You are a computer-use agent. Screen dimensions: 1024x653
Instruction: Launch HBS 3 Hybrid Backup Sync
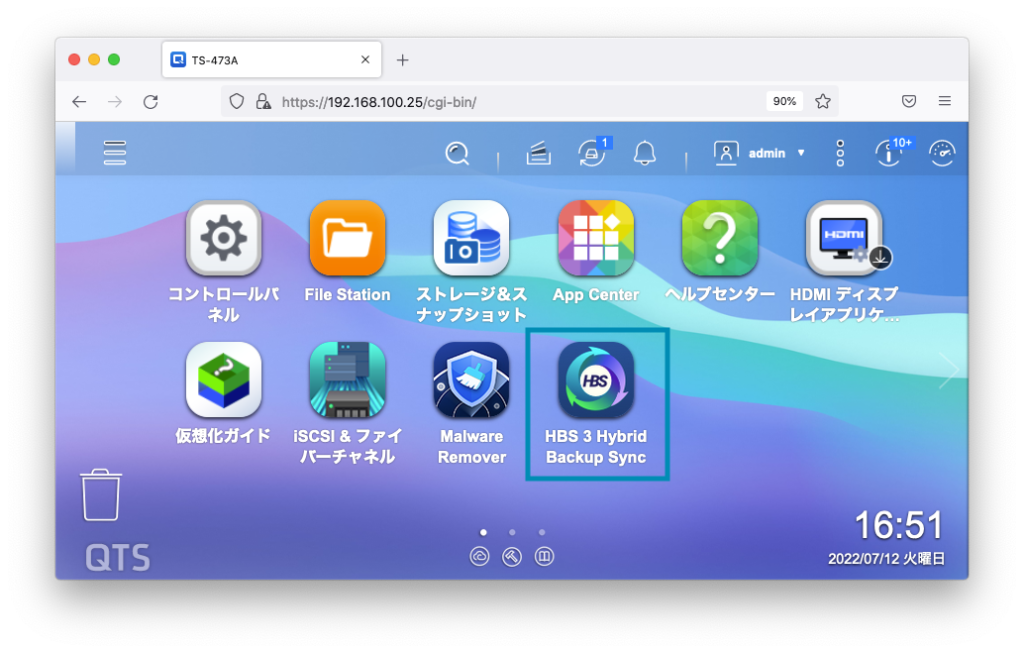[596, 380]
